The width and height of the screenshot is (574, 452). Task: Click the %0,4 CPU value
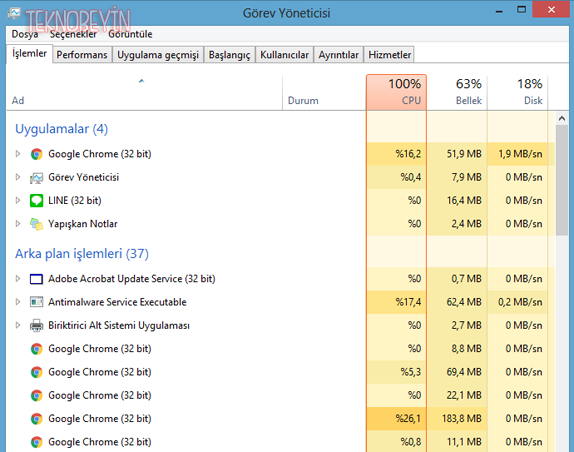pos(410,178)
